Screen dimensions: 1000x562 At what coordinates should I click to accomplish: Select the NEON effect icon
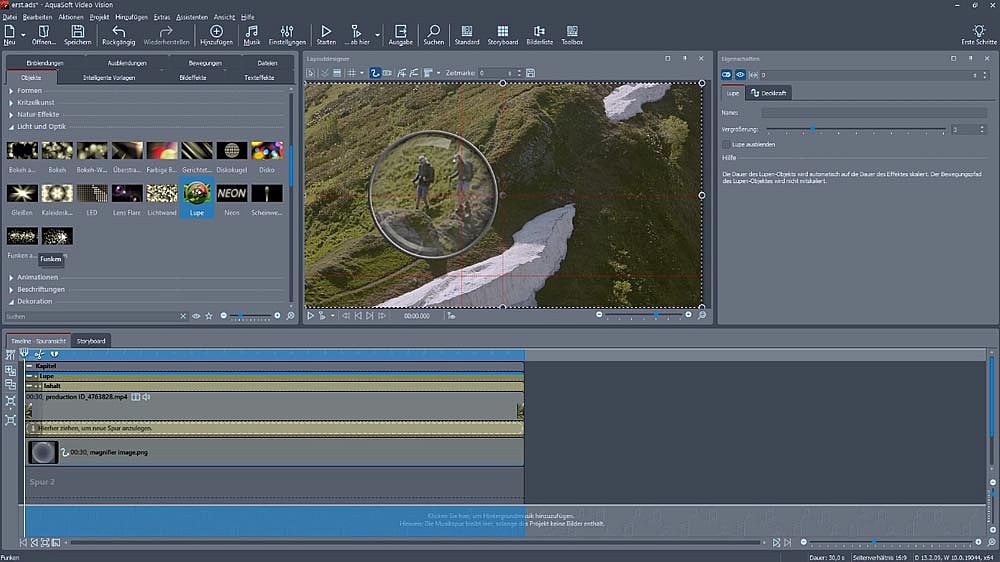[x=232, y=193]
